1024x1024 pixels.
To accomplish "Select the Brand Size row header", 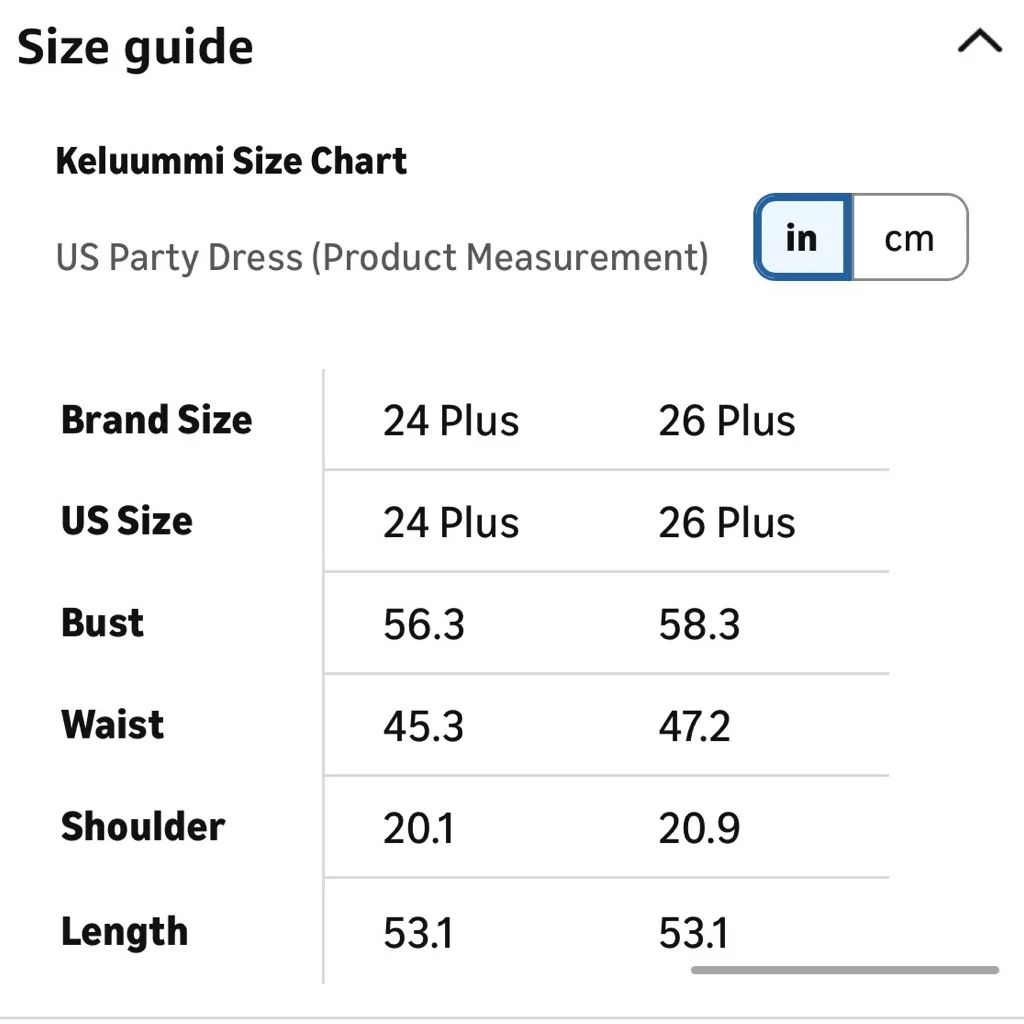I will [x=157, y=420].
